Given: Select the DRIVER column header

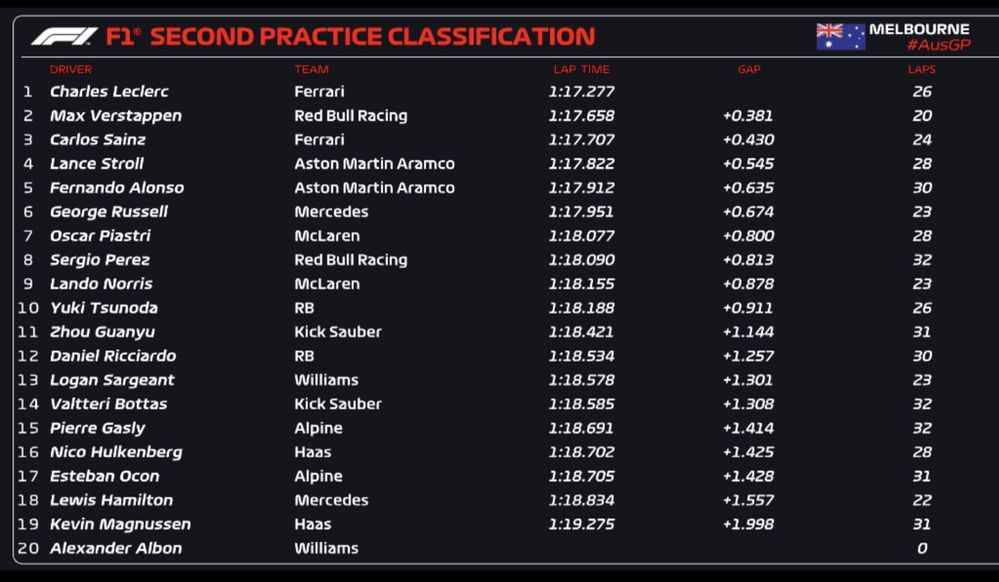Looking at the screenshot, I should [71, 70].
